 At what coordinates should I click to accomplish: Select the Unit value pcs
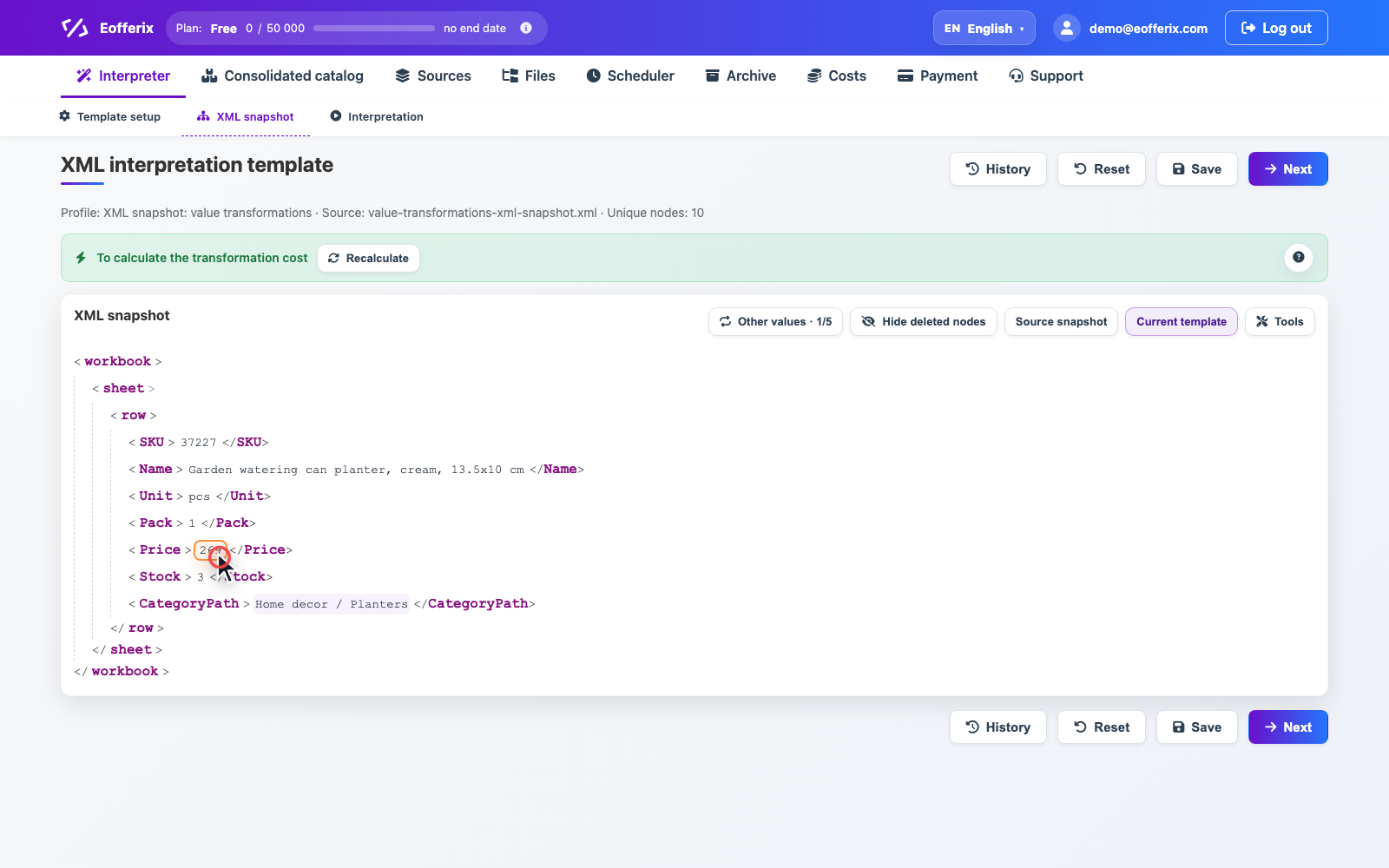199,496
